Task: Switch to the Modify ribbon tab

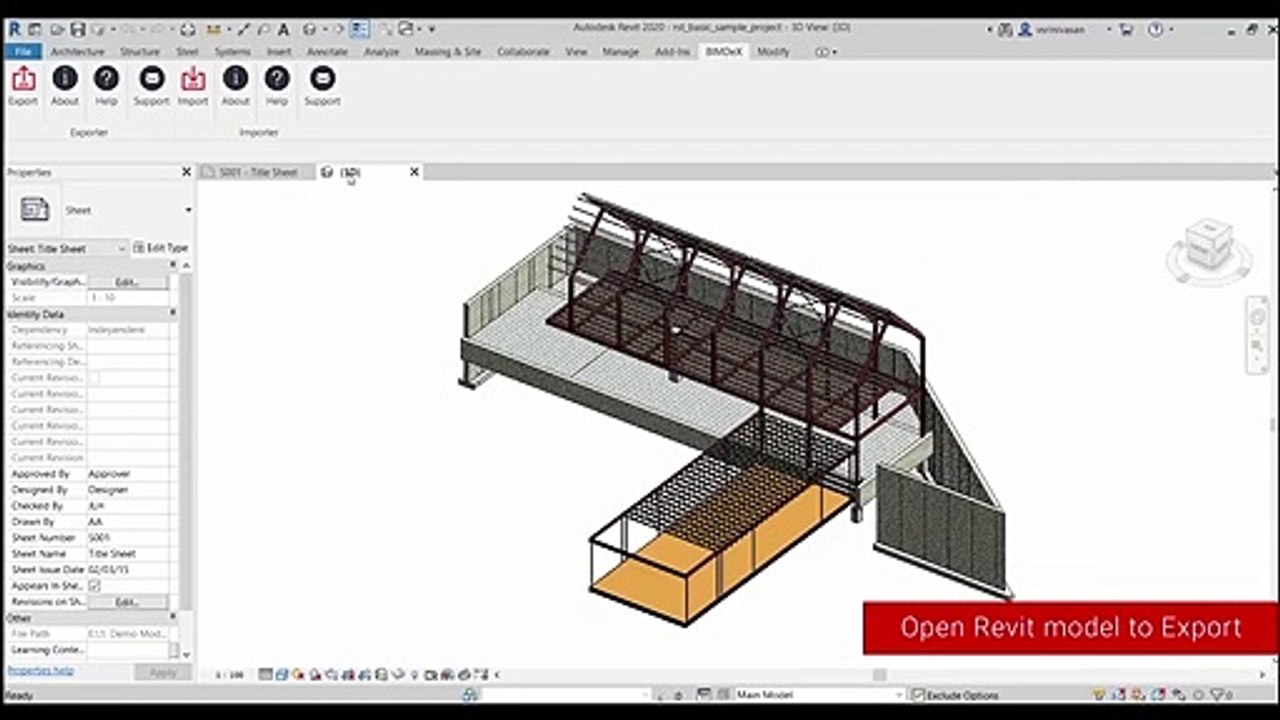Action: tap(773, 51)
